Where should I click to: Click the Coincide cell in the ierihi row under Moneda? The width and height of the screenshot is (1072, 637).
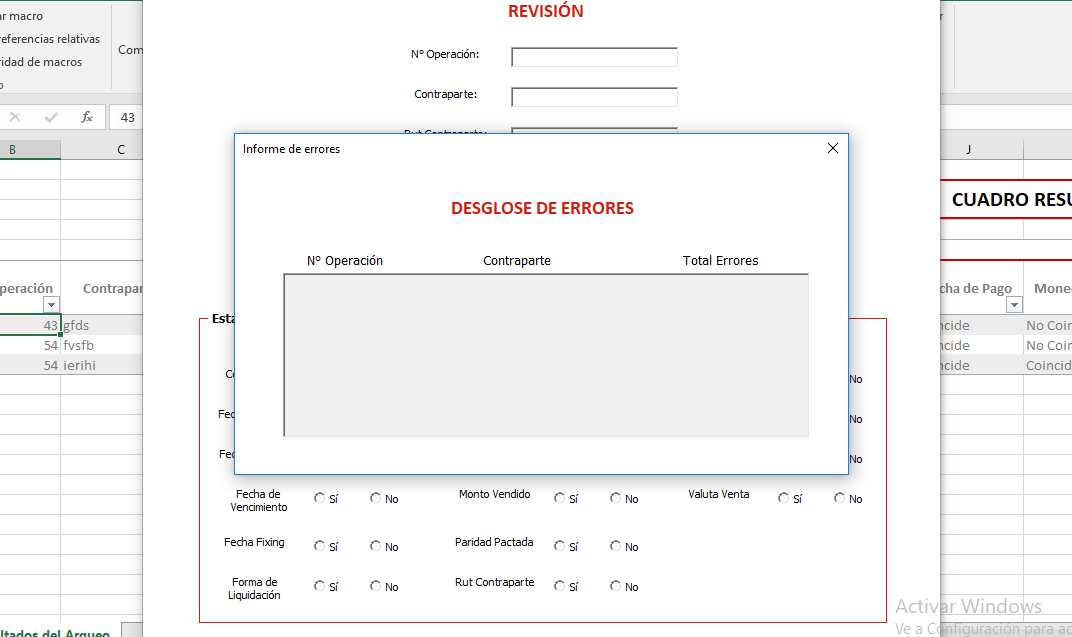click(x=1049, y=365)
